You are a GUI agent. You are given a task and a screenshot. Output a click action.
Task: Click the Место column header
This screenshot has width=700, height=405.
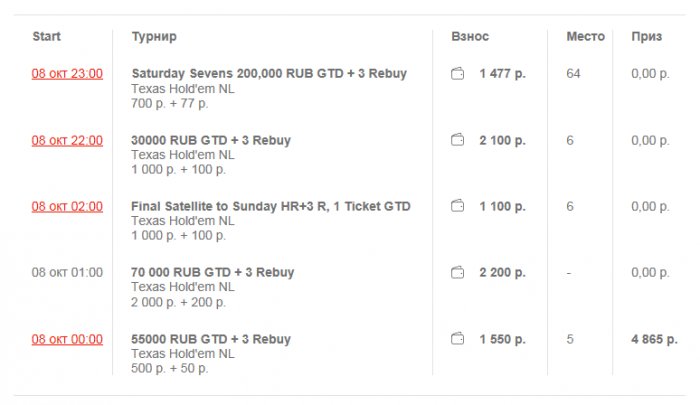(x=585, y=37)
